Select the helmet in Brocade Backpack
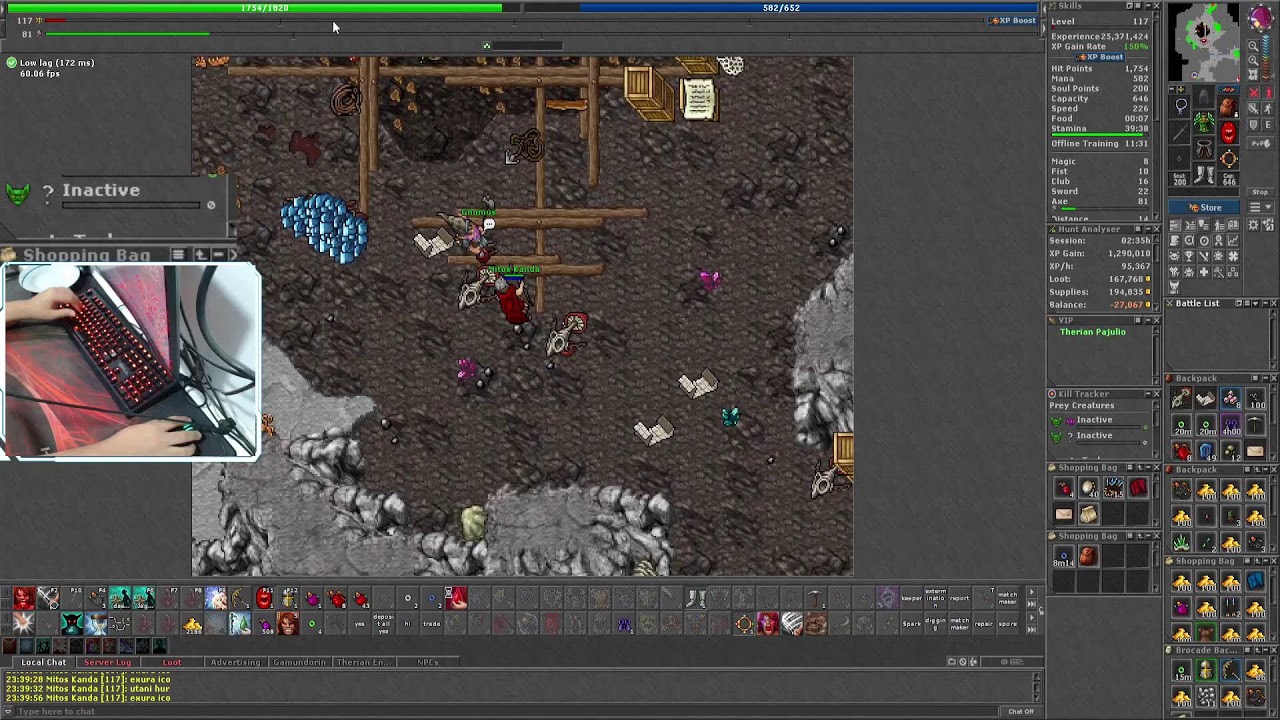 1207,670
